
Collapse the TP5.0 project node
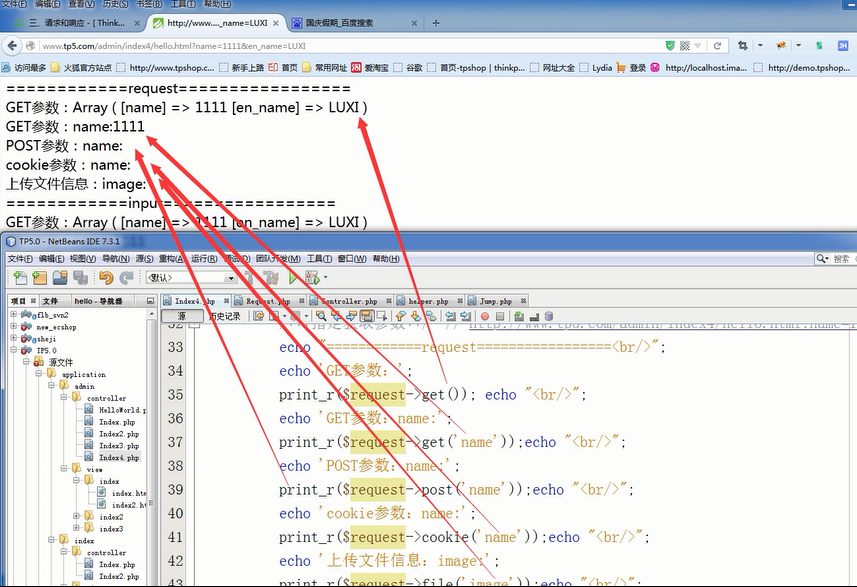[14, 350]
